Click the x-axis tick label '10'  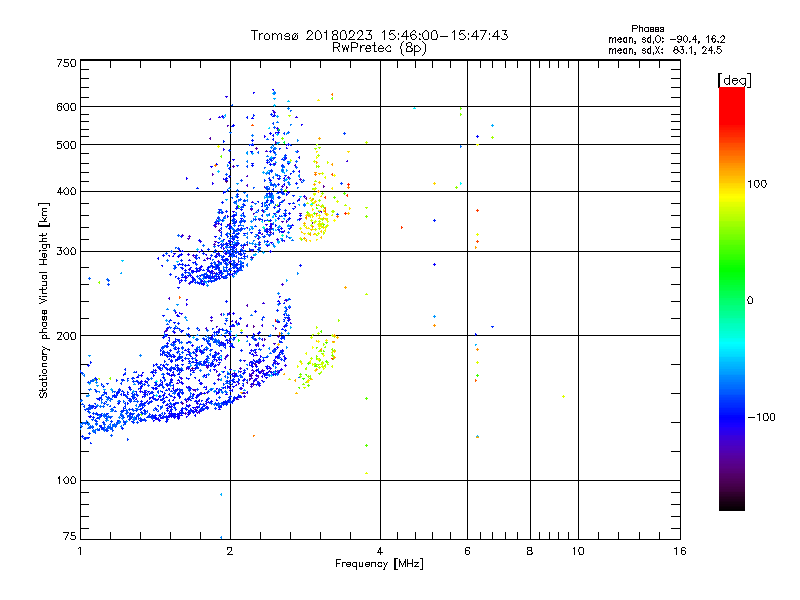click(x=578, y=551)
